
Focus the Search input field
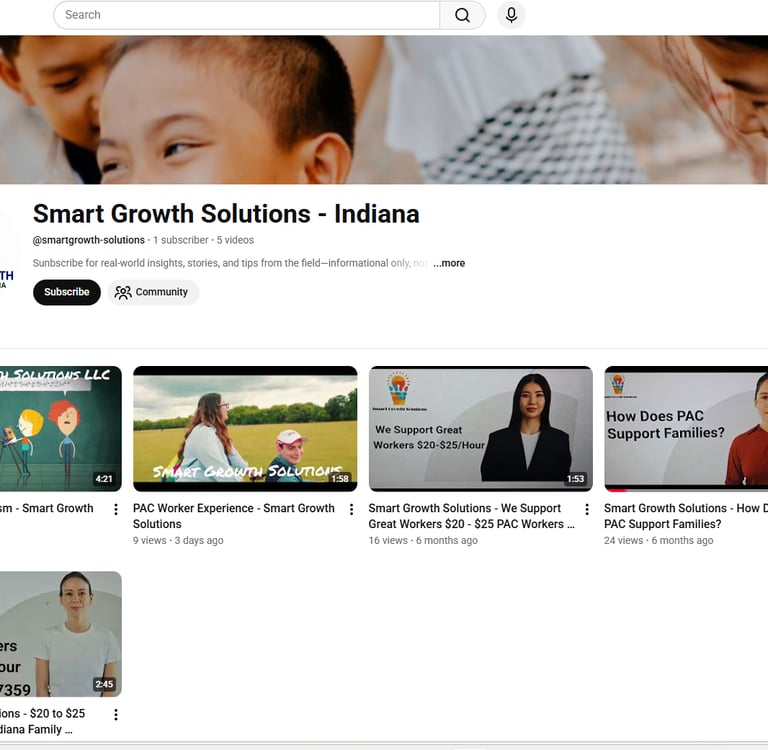coord(246,15)
